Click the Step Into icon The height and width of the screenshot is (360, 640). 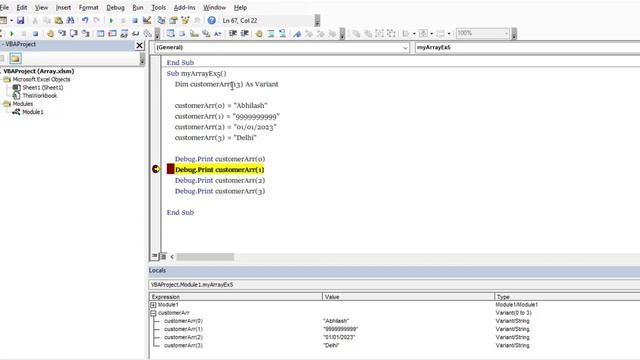click(x=62, y=33)
